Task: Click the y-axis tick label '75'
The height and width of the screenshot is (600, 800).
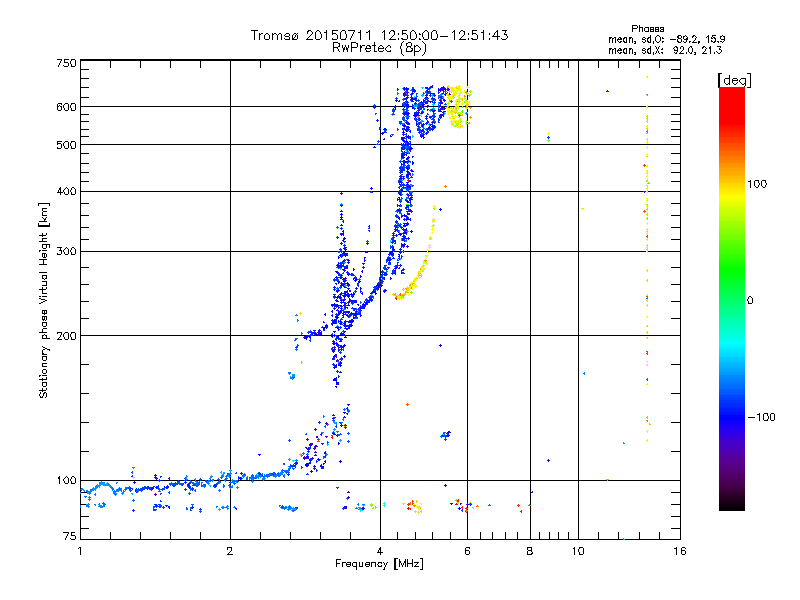Action: (x=70, y=536)
